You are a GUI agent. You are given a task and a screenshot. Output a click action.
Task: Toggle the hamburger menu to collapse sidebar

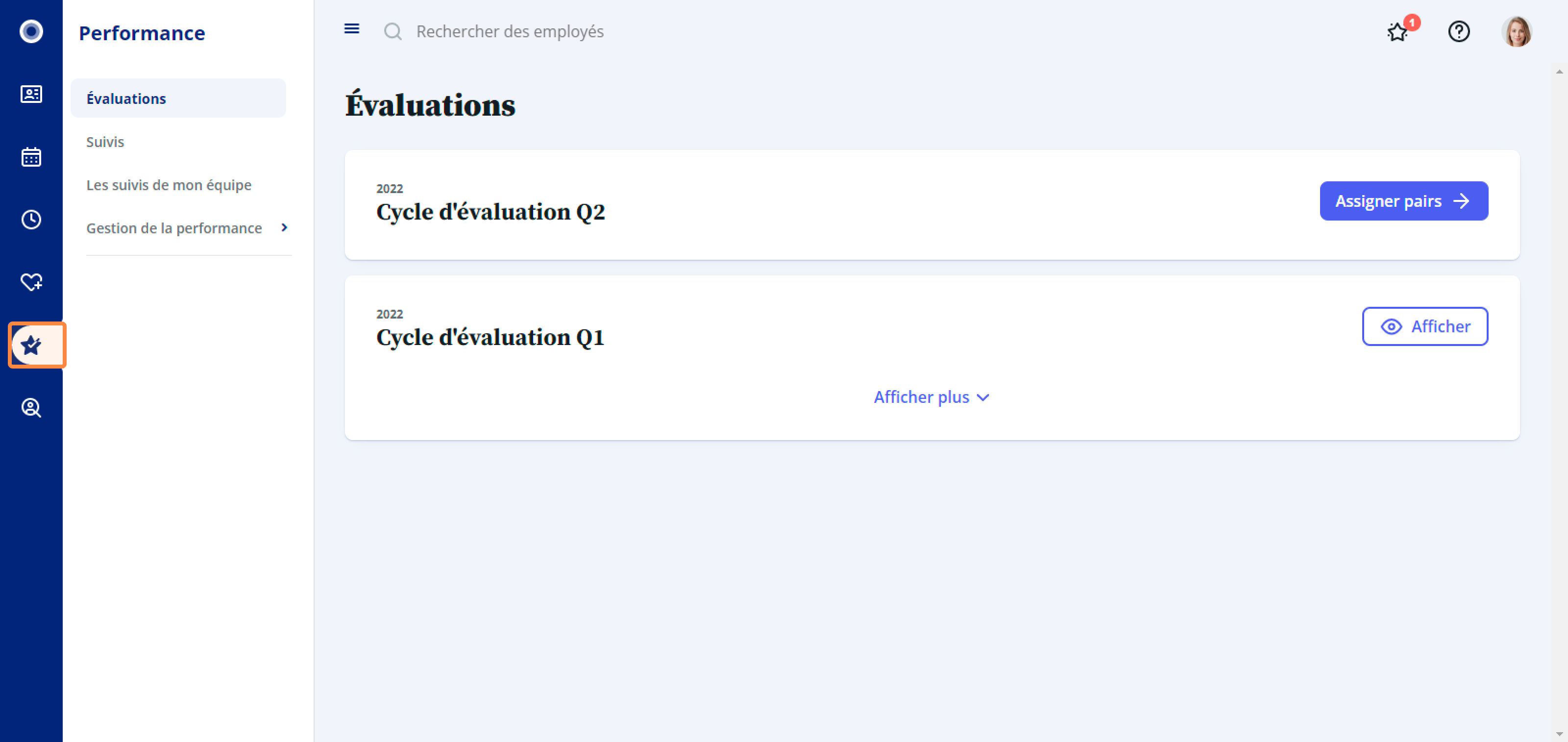tap(351, 28)
